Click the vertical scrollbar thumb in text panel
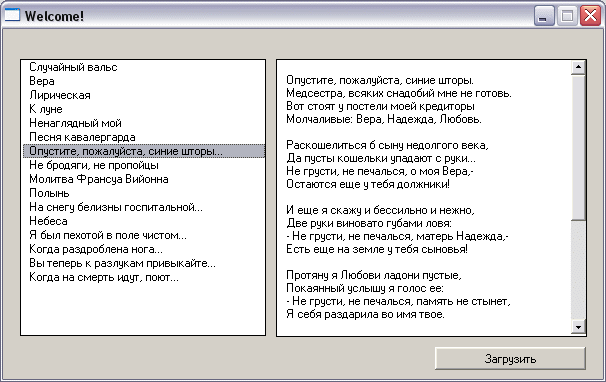Image resolution: width=606 pixels, height=382 pixels. [x=578, y=148]
